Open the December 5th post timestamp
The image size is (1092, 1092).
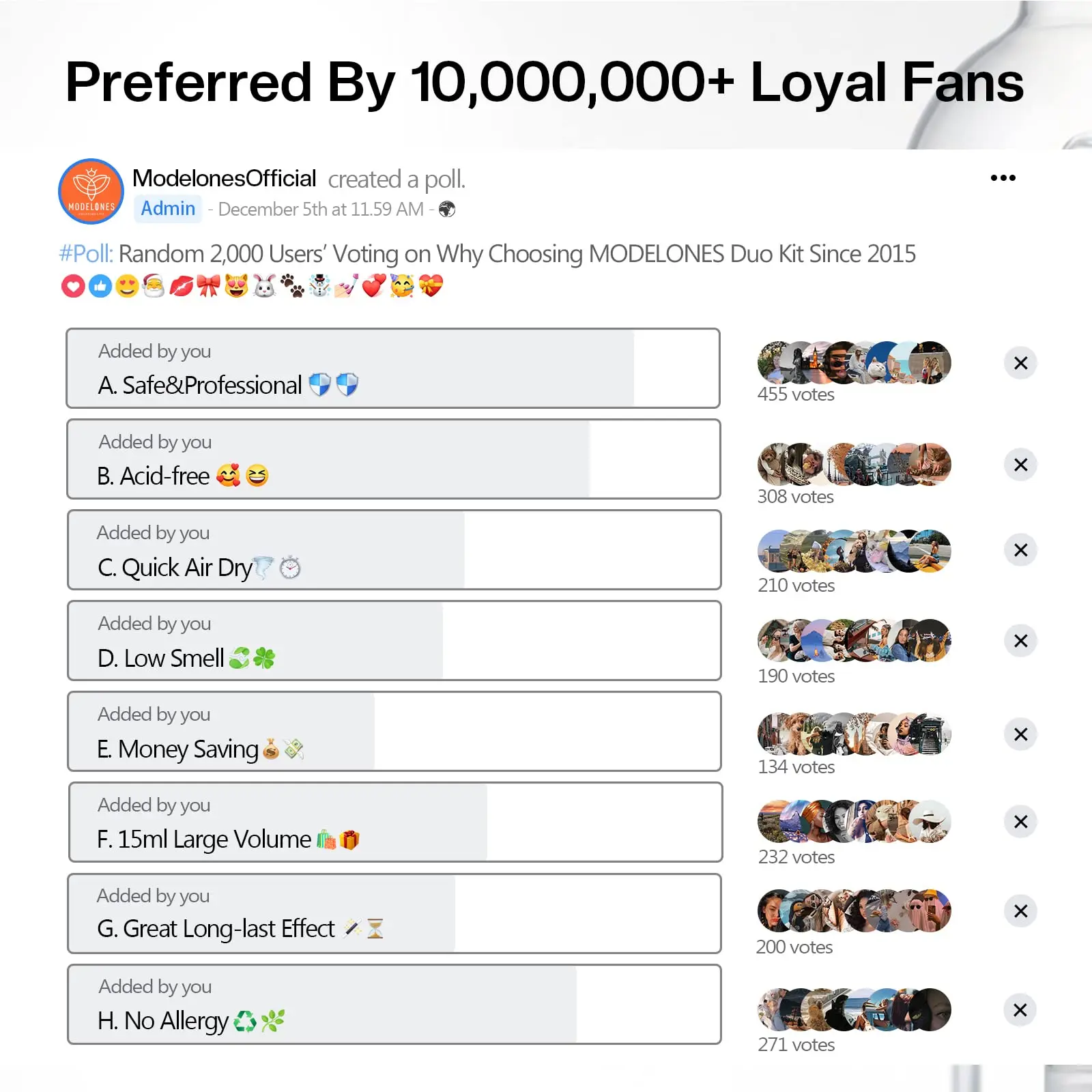click(321, 210)
